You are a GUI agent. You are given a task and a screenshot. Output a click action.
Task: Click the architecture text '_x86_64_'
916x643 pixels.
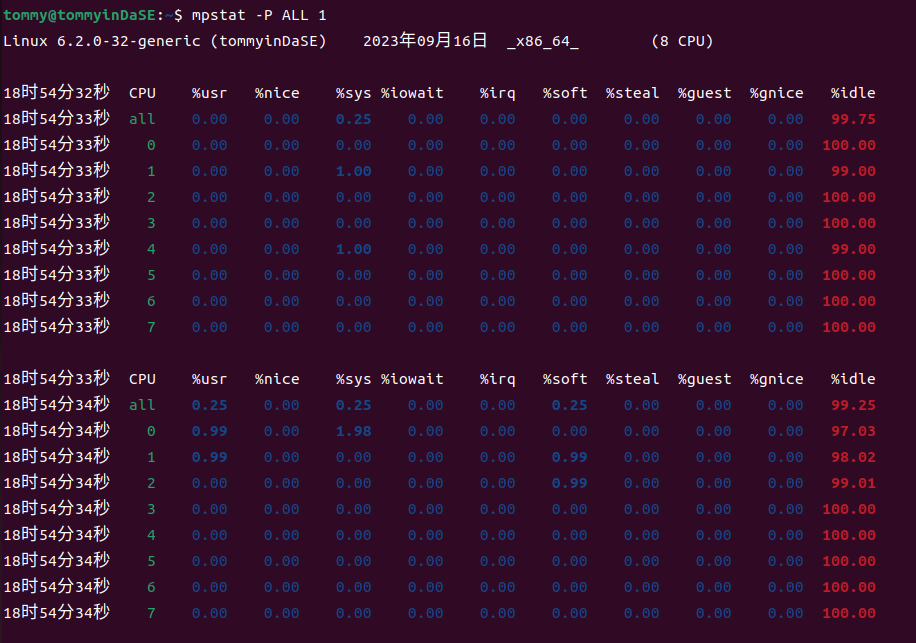543,41
